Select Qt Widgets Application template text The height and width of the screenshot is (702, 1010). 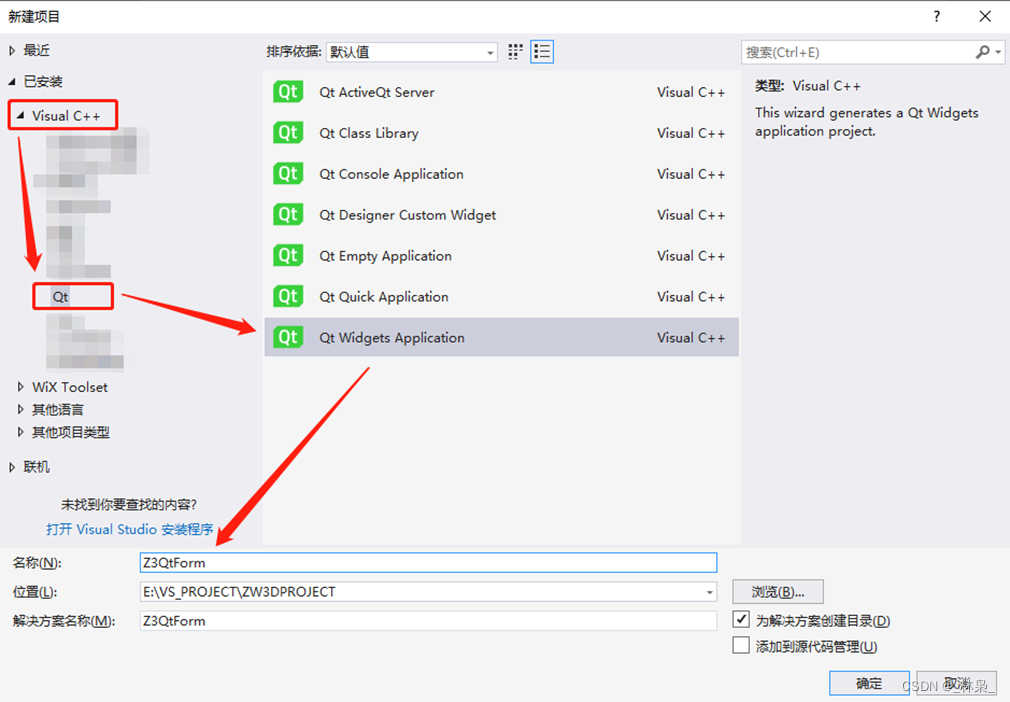392,337
